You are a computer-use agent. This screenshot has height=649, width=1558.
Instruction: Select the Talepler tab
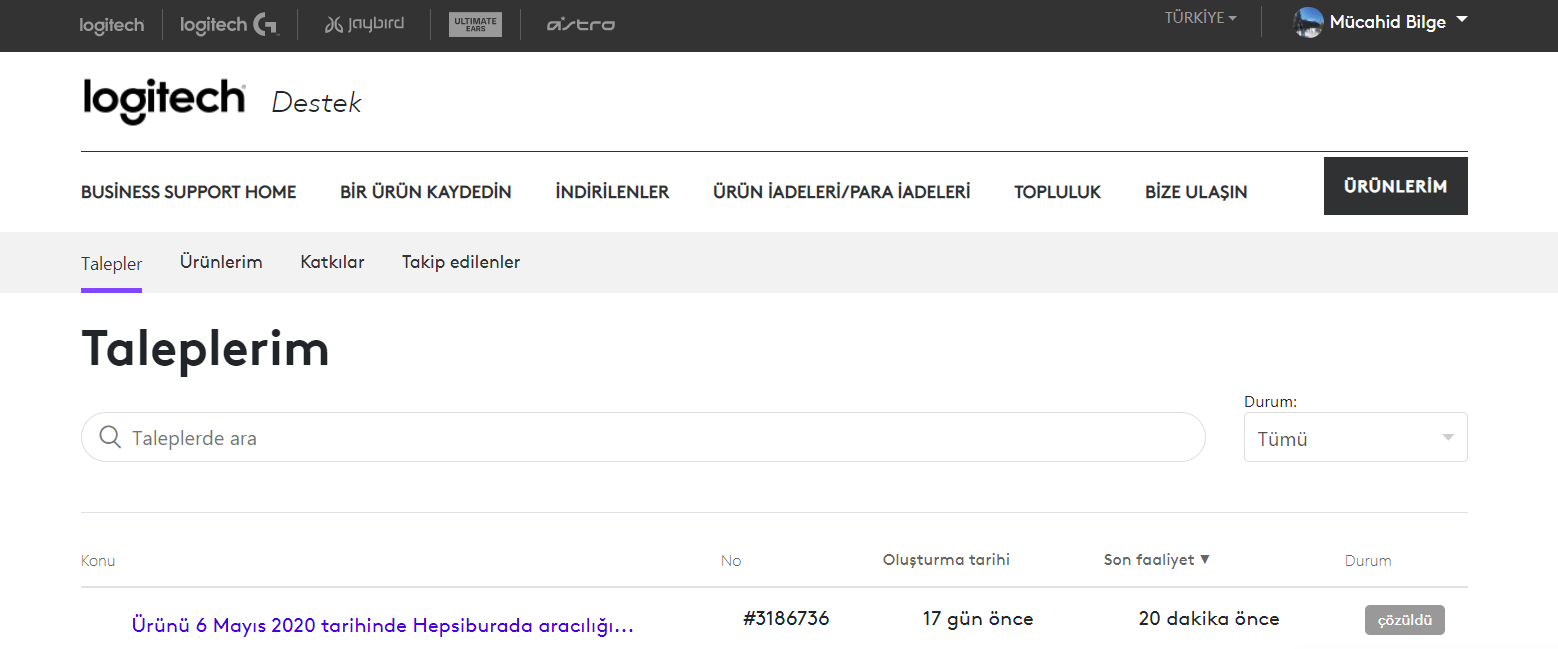(x=111, y=264)
